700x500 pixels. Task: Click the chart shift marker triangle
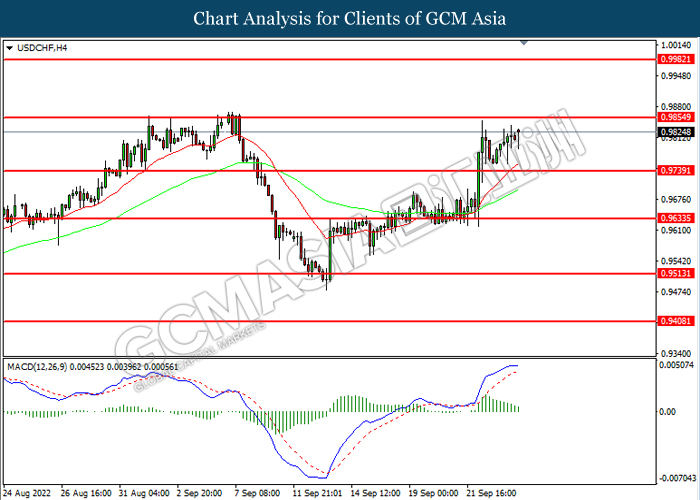pyautogui.click(x=524, y=43)
